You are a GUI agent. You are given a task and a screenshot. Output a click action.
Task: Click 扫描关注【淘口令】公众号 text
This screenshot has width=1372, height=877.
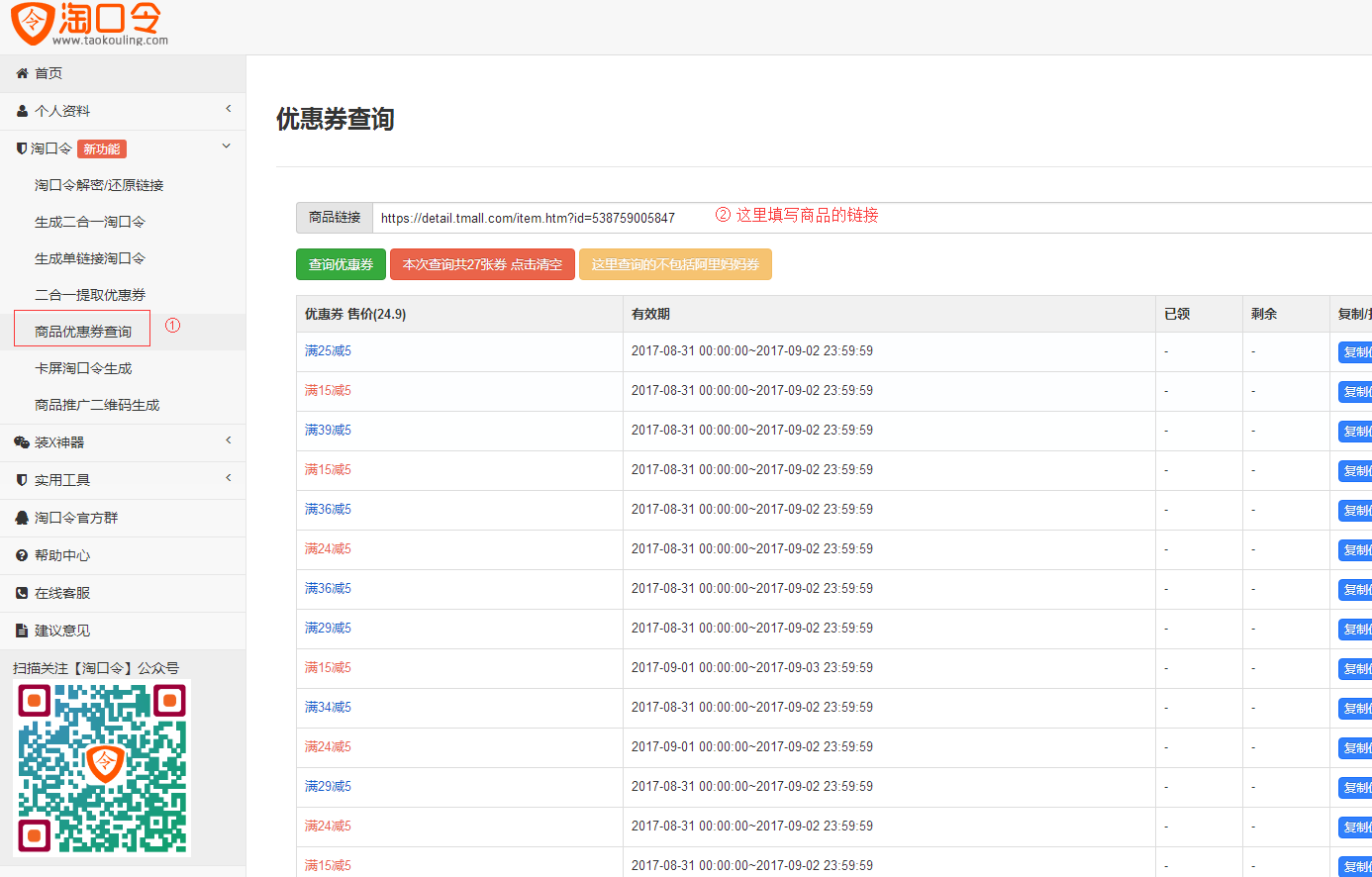tap(96, 668)
